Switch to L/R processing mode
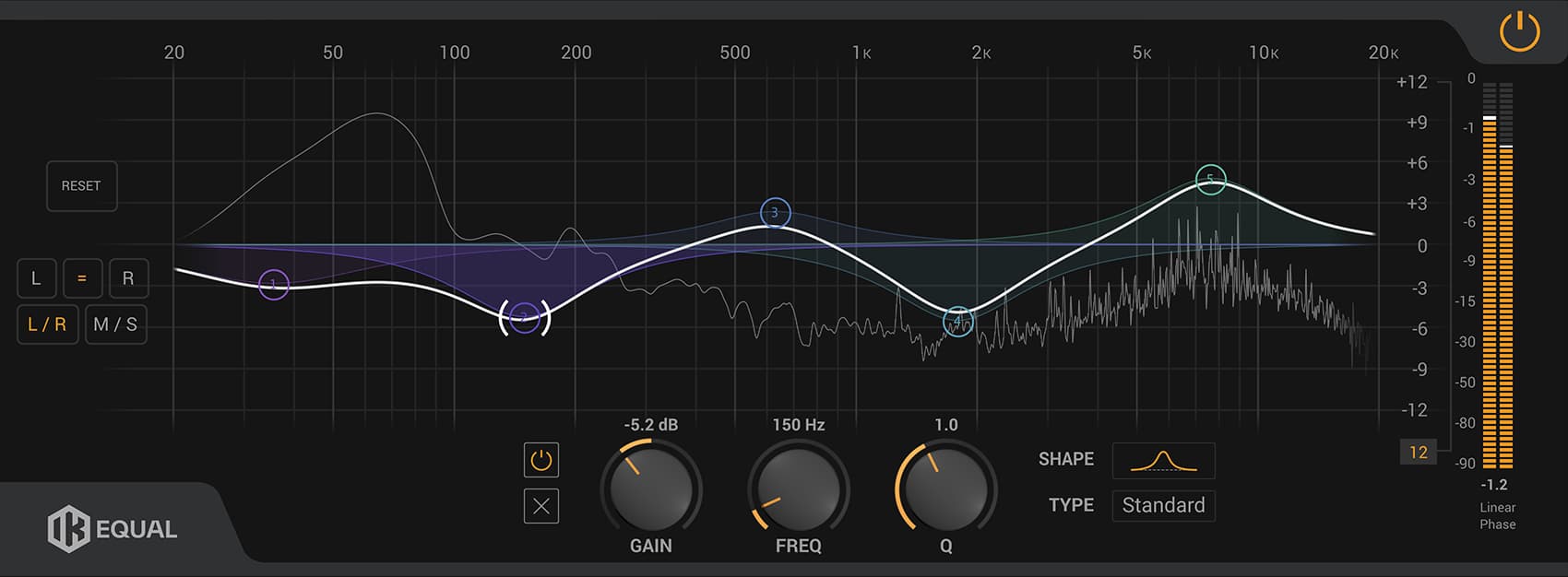The width and height of the screenshot is (1568, 577). [47, 324]
